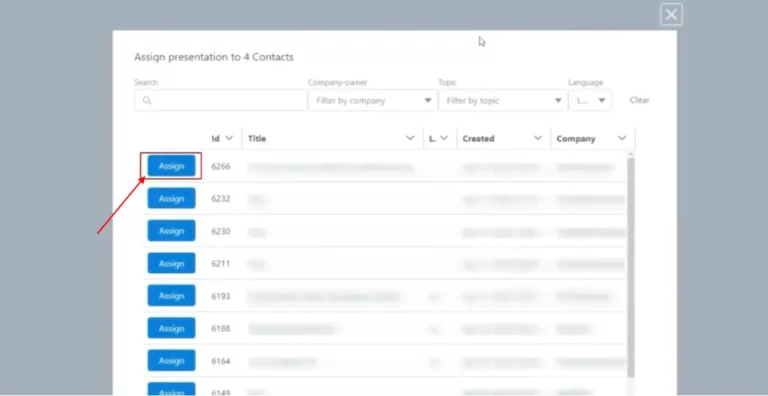Click the table's vertical scrollbar thumb
Image resolution: width=768 pixels, height=396 pixels.
point(631,267)
